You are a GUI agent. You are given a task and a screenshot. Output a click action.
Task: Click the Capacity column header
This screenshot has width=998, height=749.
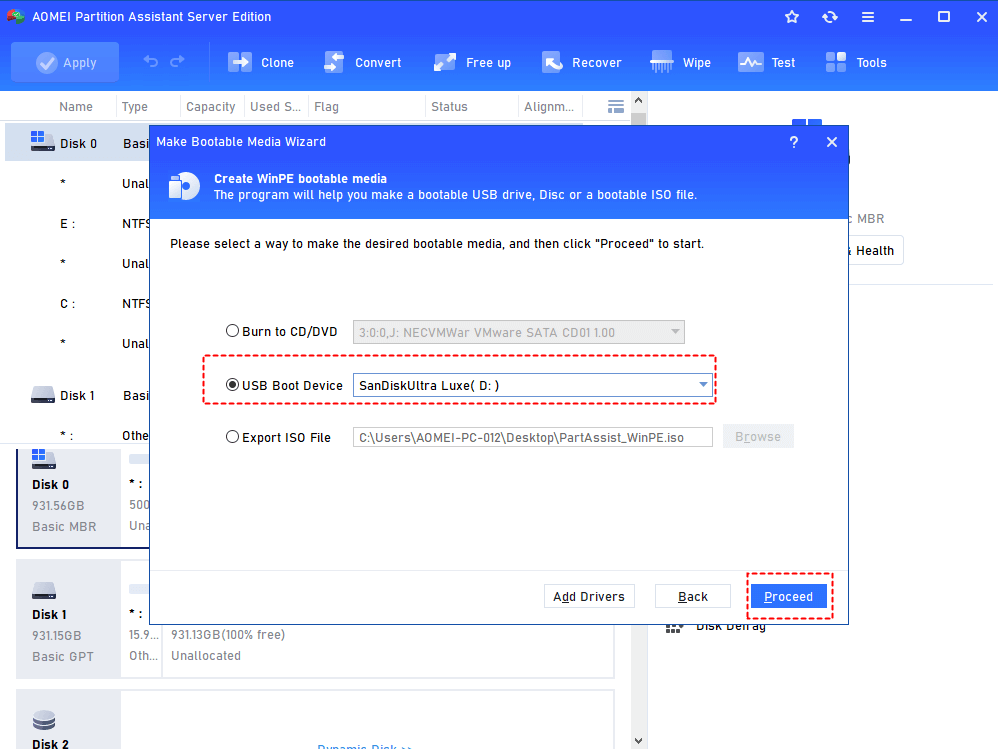click(211, 106)
